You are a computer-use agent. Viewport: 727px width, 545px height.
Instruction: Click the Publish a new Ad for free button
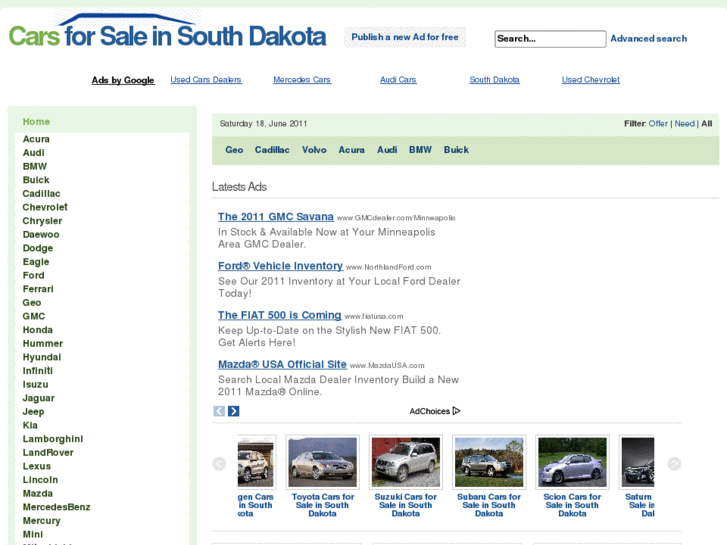pos(405,37)
